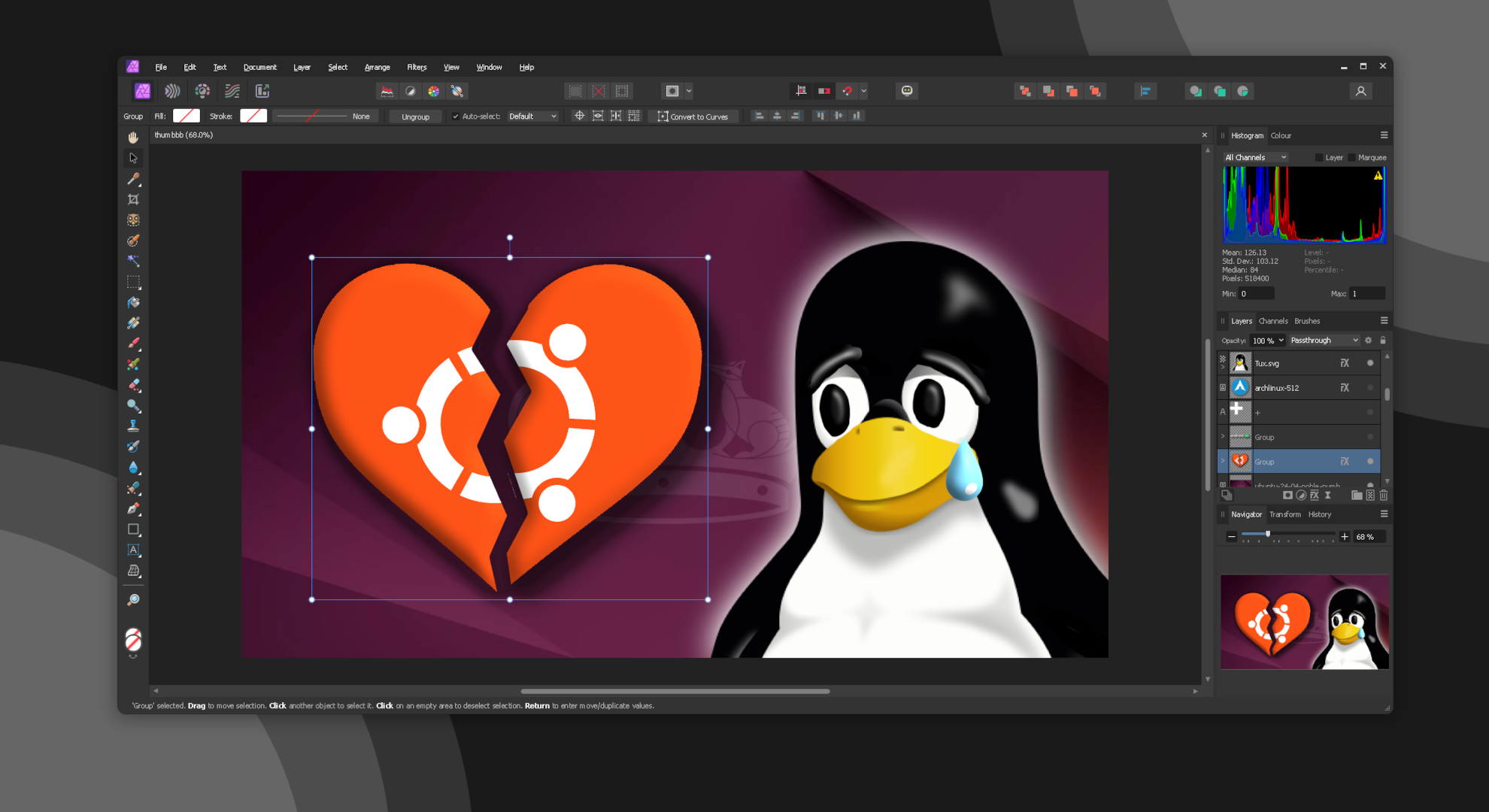Screen dimensions: 1489x812
Task: Enable the Marquee histogram checkbox
Action: click(1351, 158)
